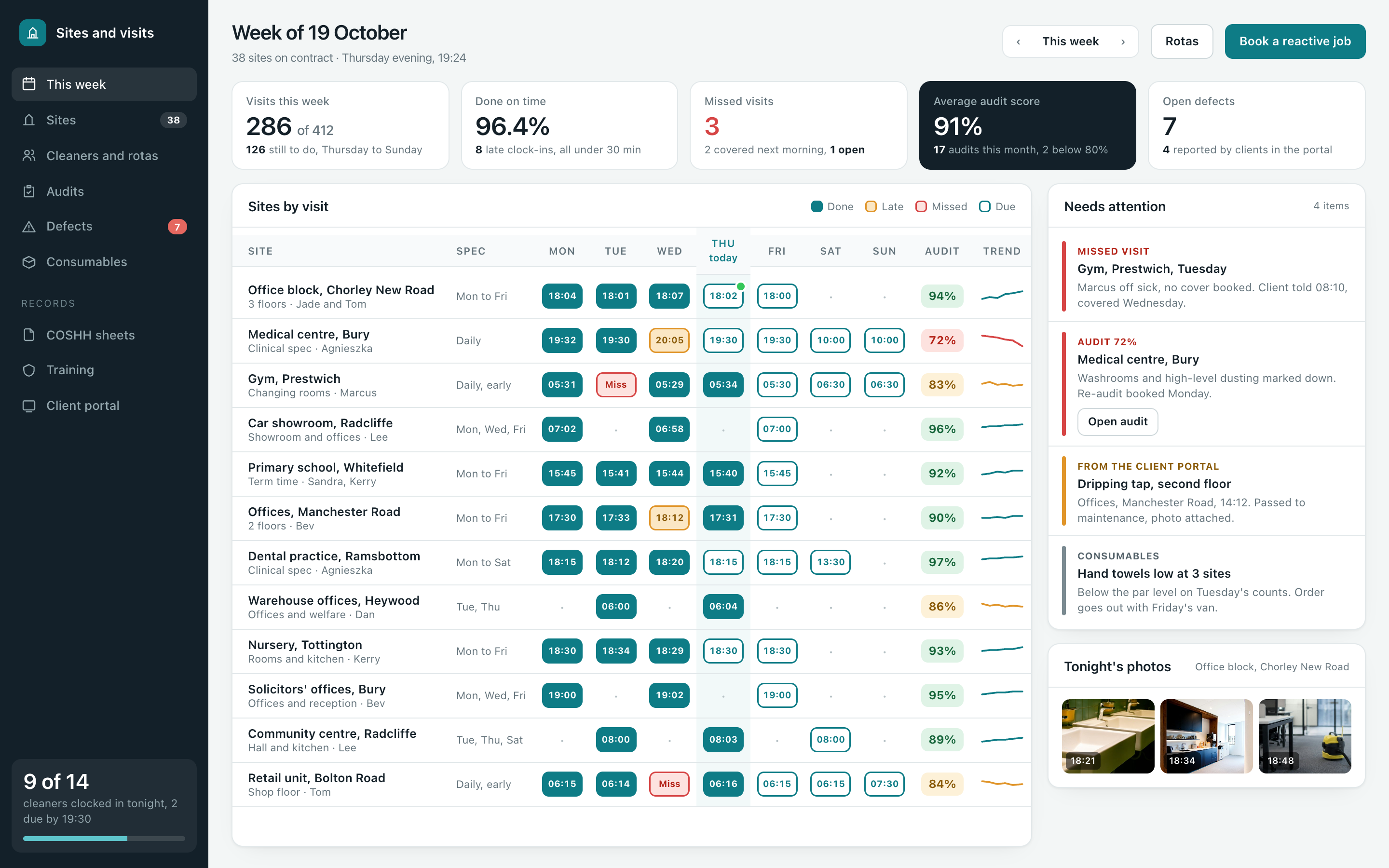Screen dimensions: 1389x868
Task: Click the monitor icon for Client portal
Action: point(29,406)
